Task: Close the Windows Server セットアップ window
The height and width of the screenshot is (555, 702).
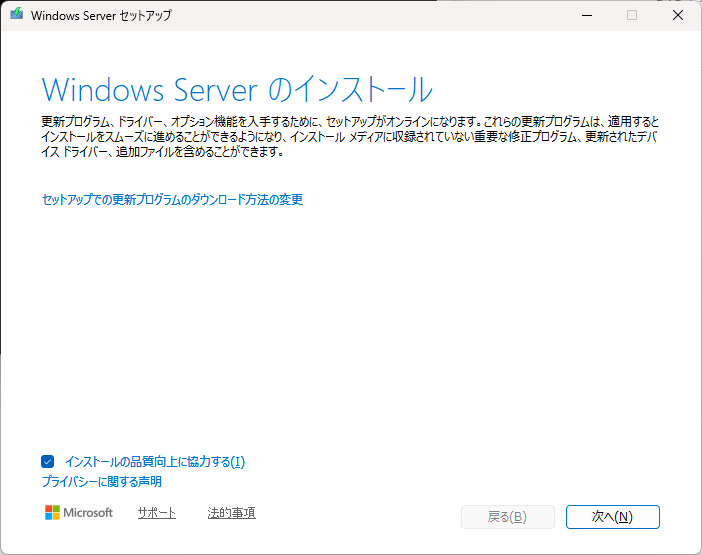Action: 678,15
